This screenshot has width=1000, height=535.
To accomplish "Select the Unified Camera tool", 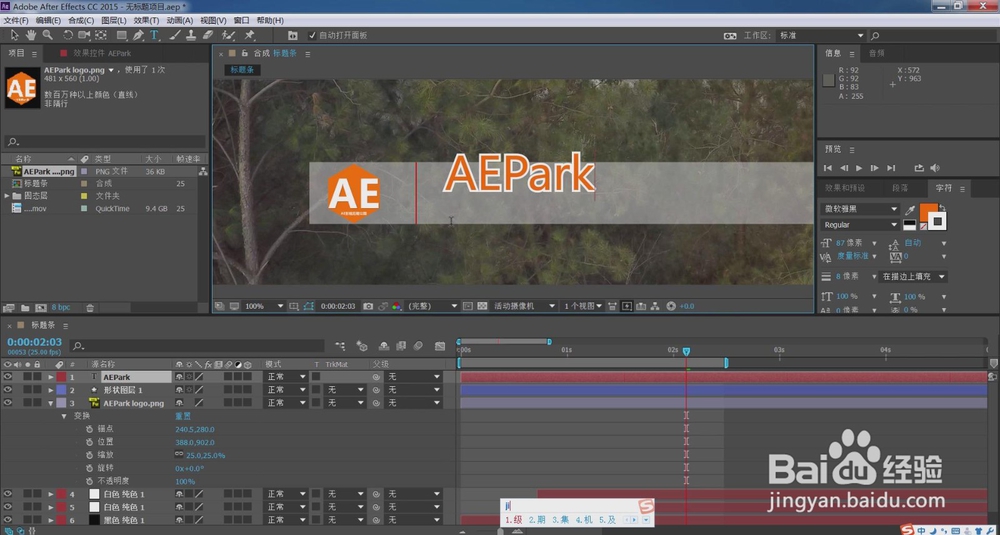I will pyautogui.click(x=84, y=35).
